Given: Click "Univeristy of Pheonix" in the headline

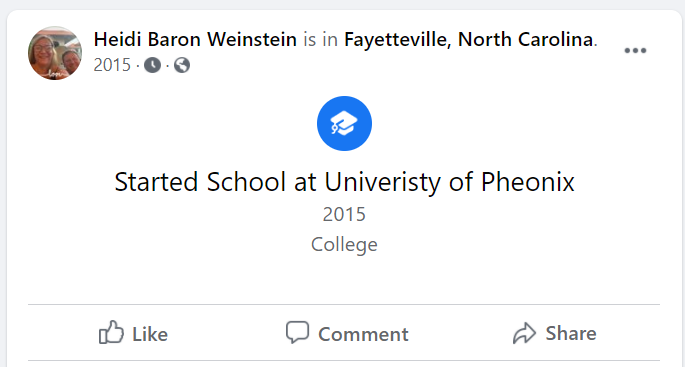Looking at the screenshot, I should (x=450, y=182).
